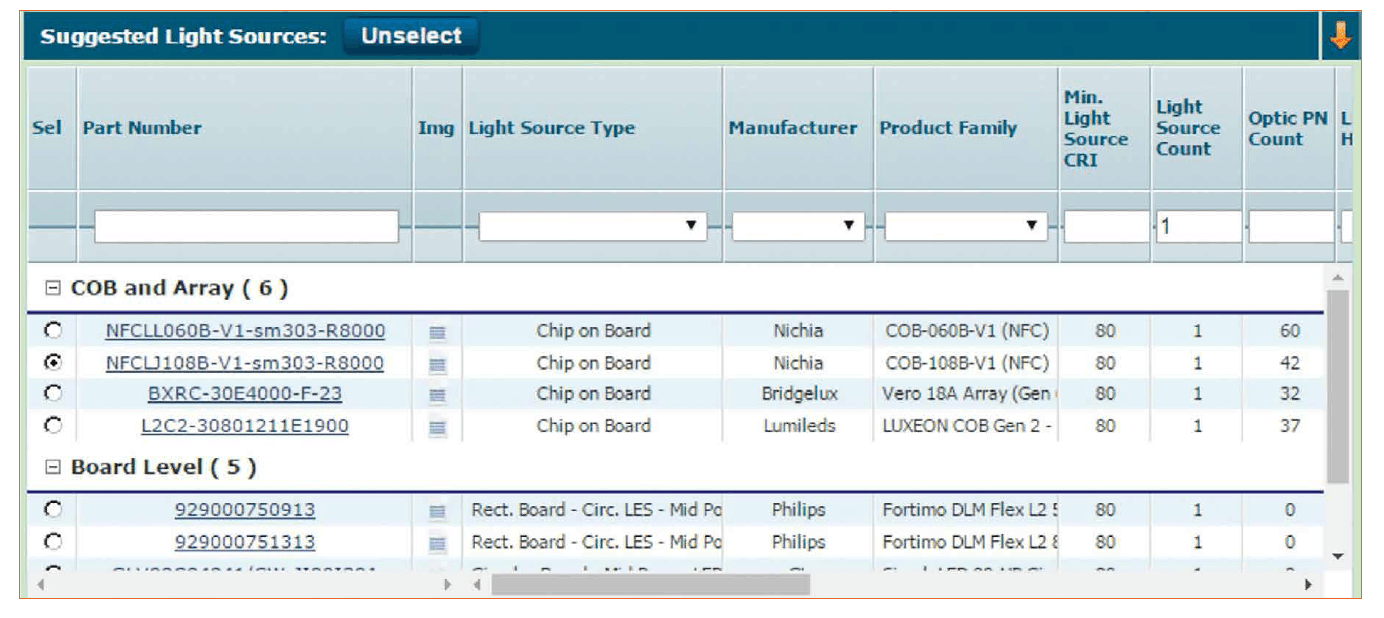The height and width of the screenshot is (618, 1384).
Task: Click Min. Light Source CRI filter field
Action: pos(1105,226)
